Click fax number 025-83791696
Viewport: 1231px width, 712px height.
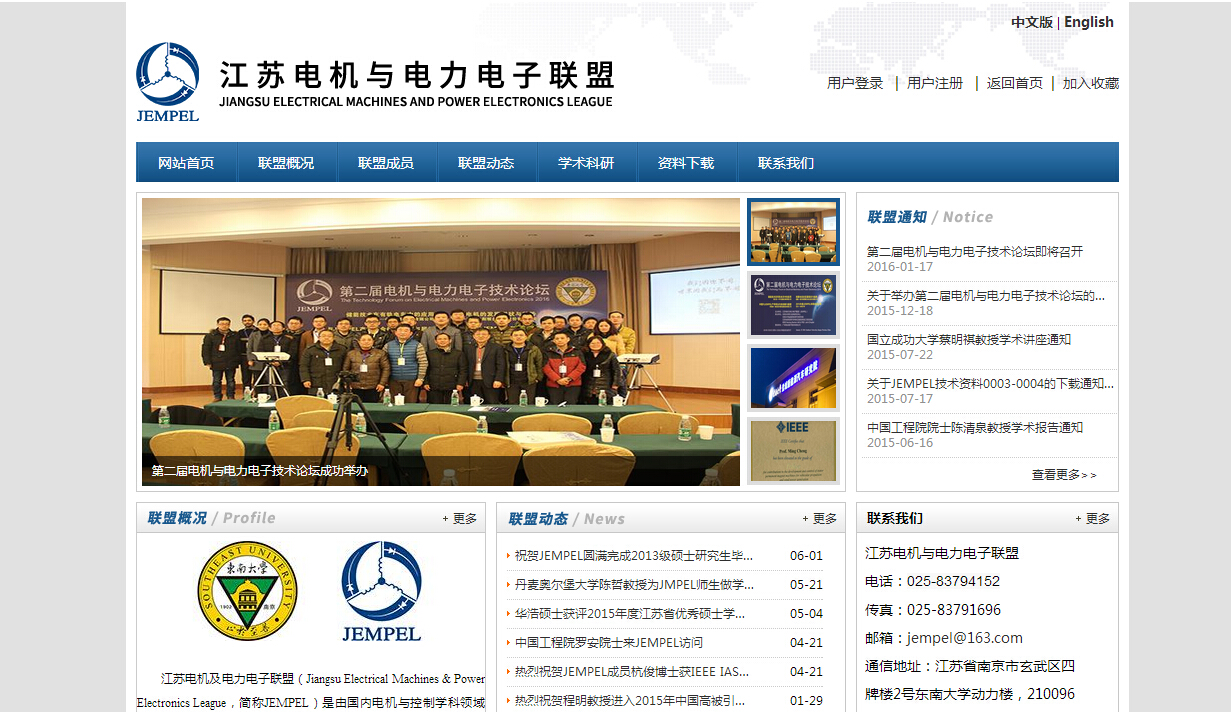pos(954,610)
